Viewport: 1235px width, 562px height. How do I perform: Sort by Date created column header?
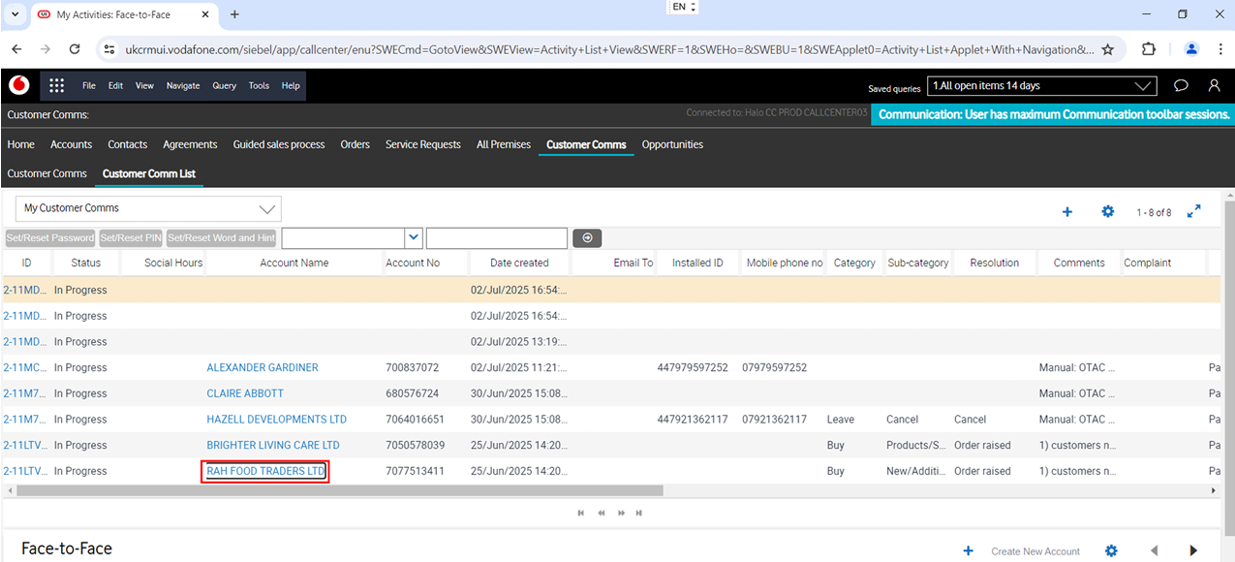[x=519, y=263]
